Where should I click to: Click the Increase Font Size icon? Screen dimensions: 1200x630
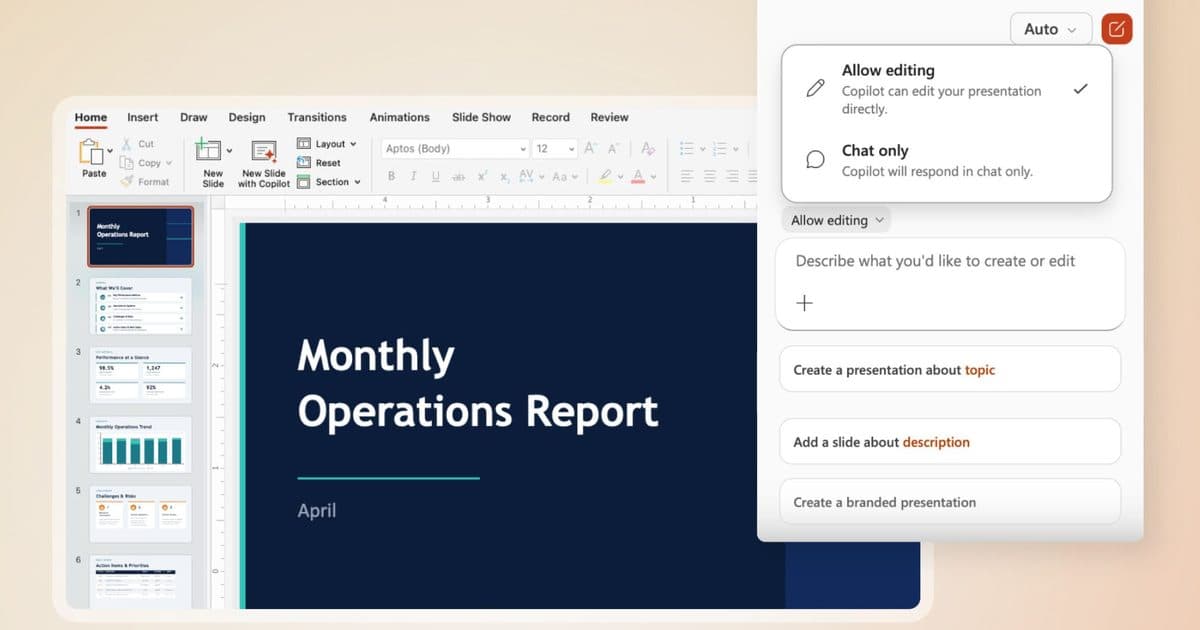[x=589, y=147]
